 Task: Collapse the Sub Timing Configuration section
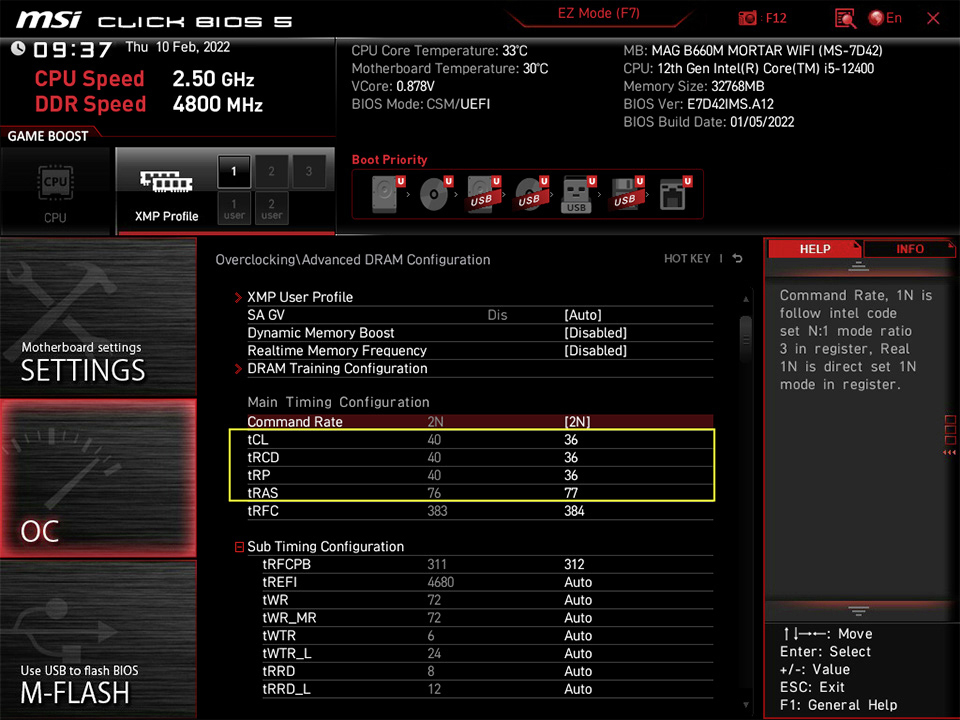point(240,547)
